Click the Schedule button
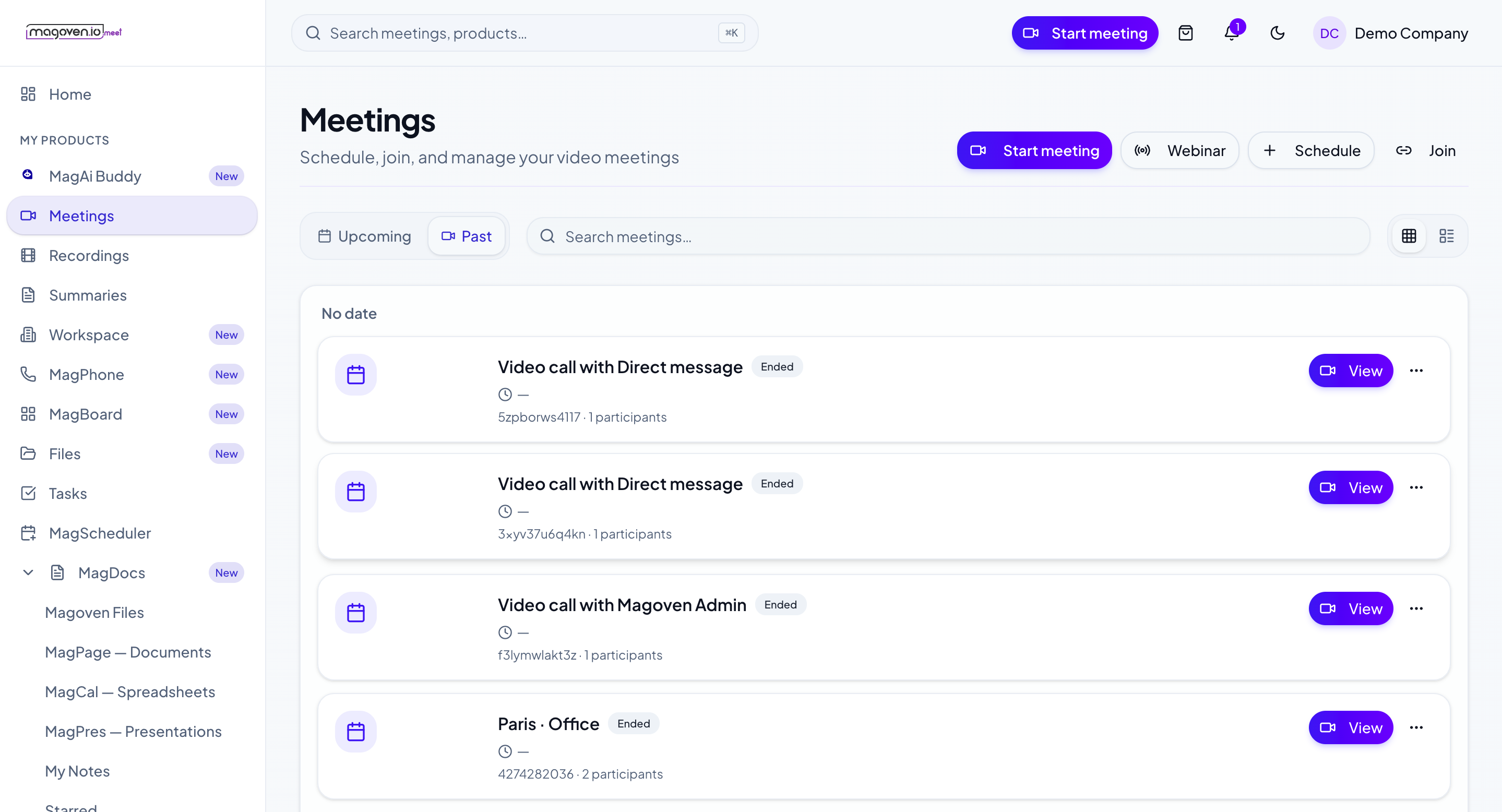This screenshot has width=1502, height=812. tap(1311, 150)
